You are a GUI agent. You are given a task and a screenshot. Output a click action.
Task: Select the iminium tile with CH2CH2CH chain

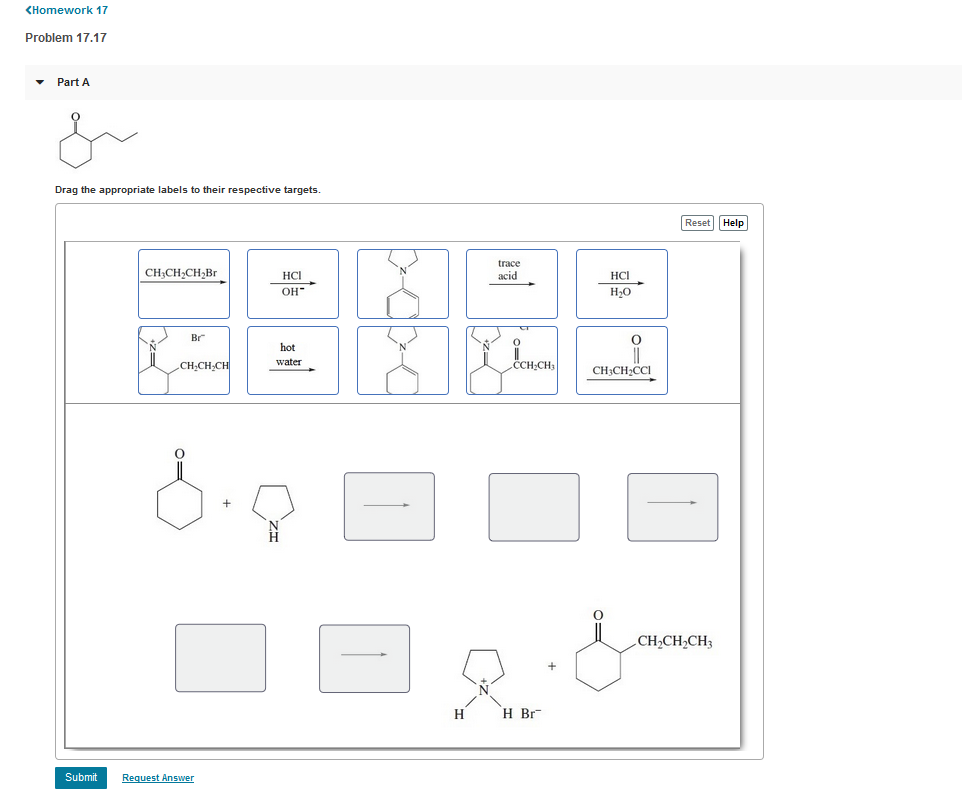183,360
